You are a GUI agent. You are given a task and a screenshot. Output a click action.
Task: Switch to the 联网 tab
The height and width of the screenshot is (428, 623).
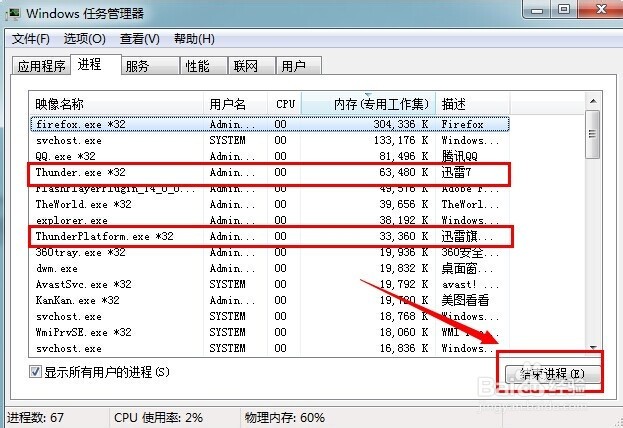pos(252,66)
